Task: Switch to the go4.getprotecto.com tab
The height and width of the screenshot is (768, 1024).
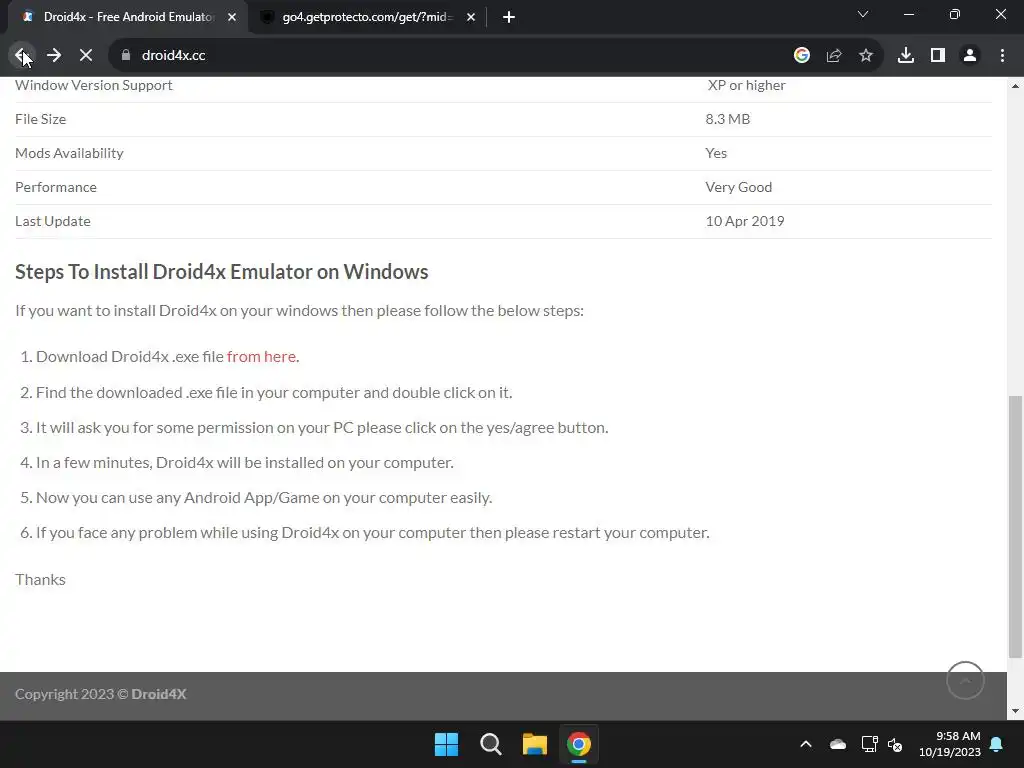Action: (x=366, y=17)
